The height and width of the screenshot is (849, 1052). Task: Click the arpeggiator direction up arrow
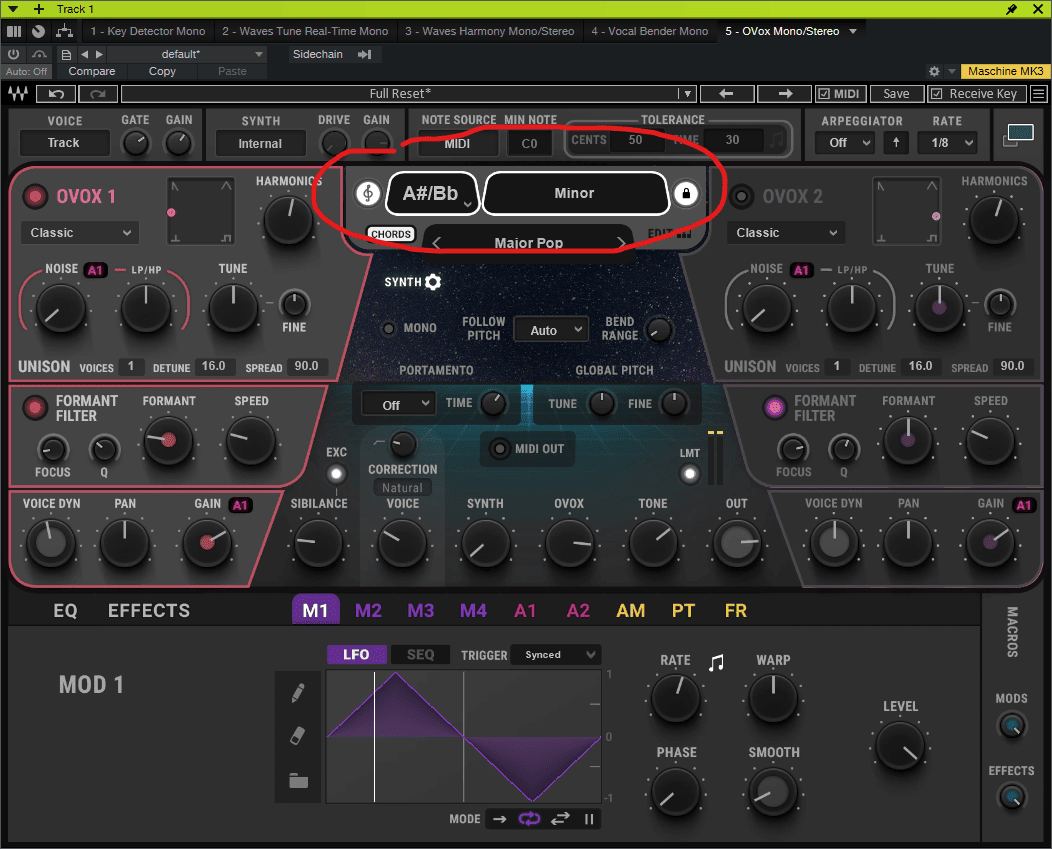(896, 142)
